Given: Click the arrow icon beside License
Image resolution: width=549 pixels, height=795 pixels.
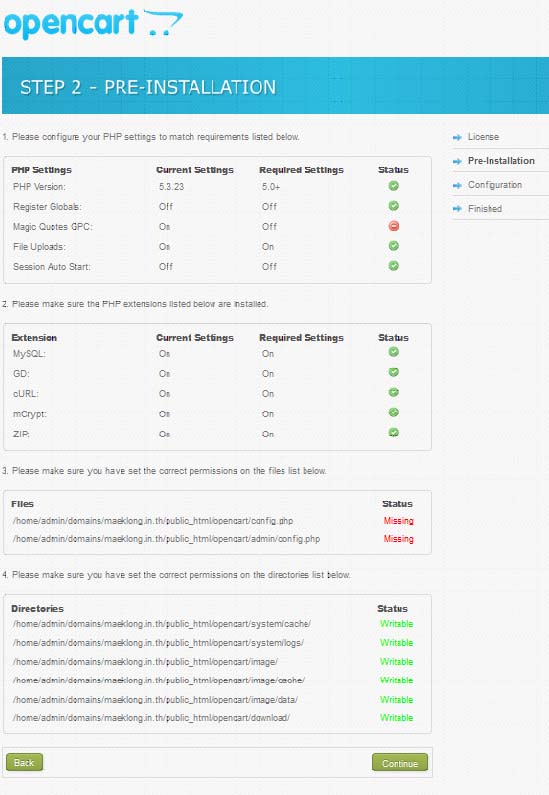Looking at the screenshot, I should [x=457, y=137].
